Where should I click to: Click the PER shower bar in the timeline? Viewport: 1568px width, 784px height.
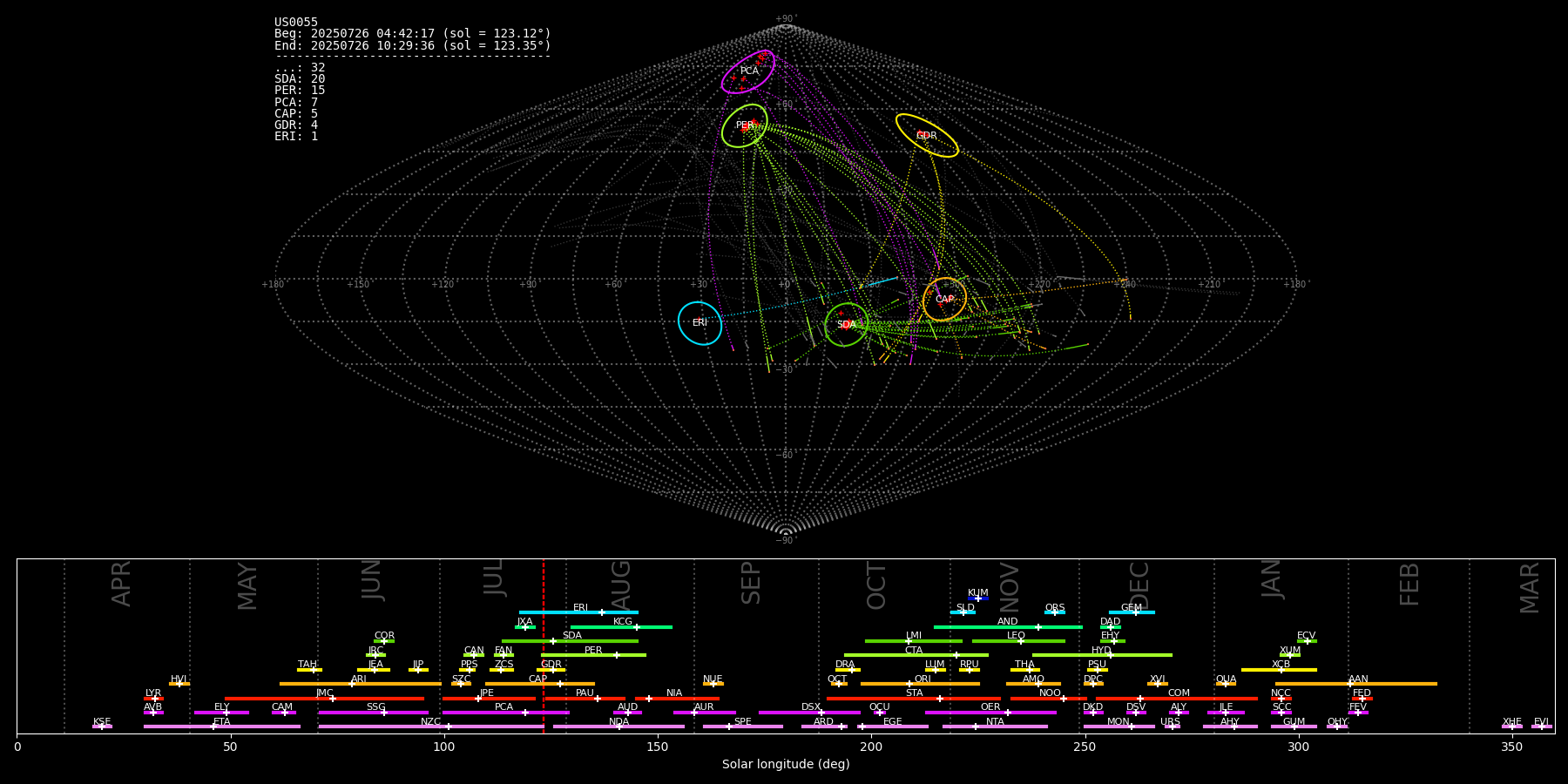593,655
